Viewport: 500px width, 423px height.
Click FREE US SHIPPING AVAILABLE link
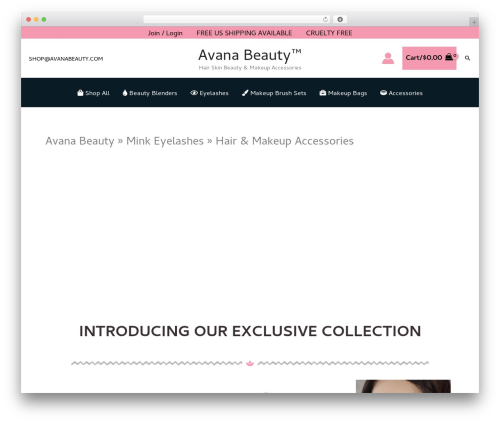(244, 33)
